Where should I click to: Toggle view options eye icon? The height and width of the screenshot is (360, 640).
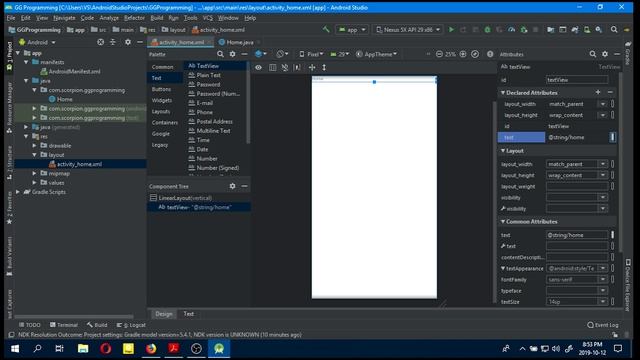pos(258,67)
